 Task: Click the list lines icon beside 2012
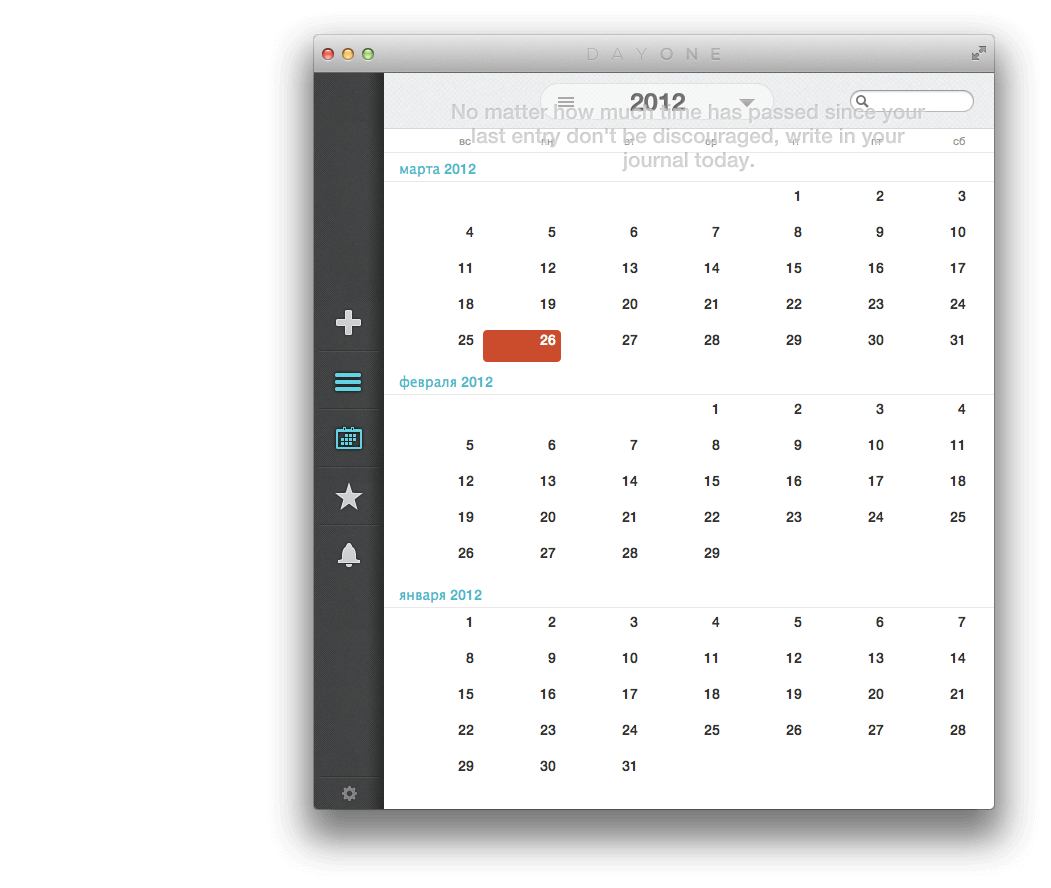click(x=566, y=102)
